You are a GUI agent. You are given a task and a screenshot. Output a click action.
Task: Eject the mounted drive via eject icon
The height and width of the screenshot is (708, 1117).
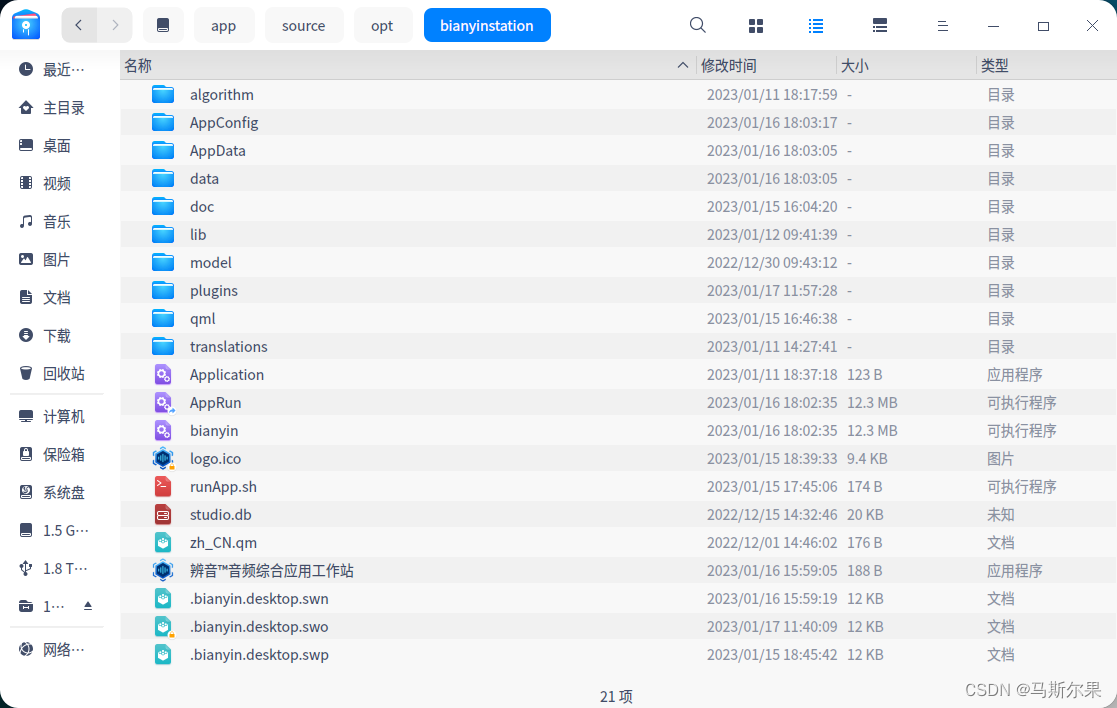pos(86,605)
